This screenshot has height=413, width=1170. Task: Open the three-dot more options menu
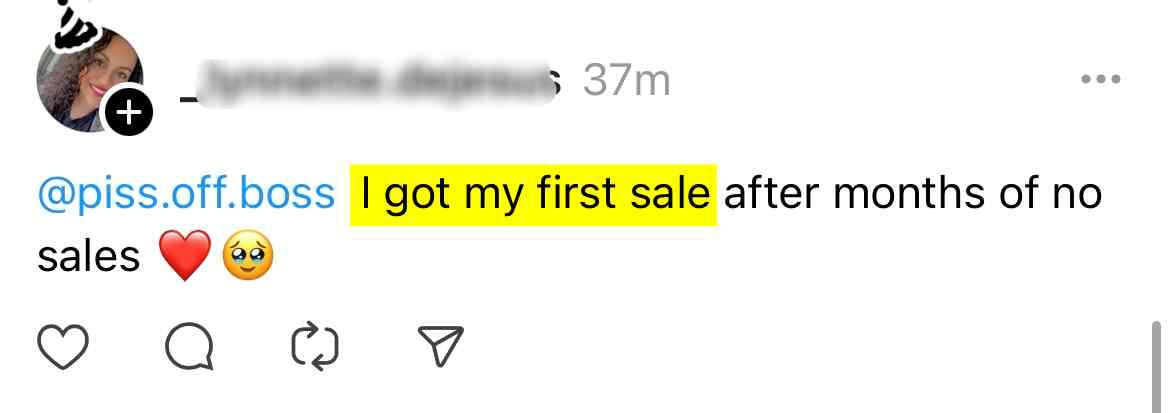pyautogui.click(x=1101, y=79)
